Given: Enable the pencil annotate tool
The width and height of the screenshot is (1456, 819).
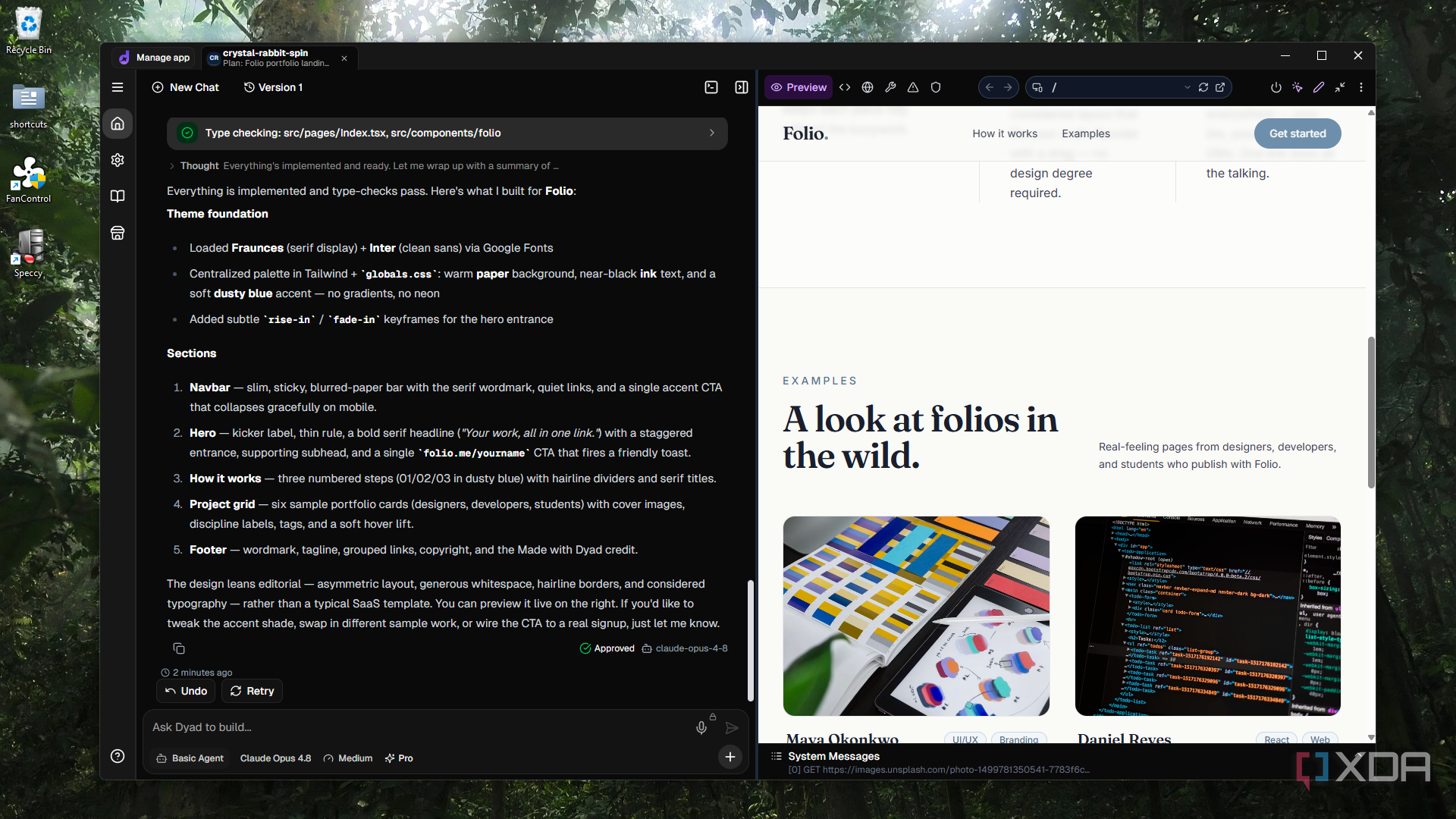Looking at the screenshot, I should coord(1319,87).
